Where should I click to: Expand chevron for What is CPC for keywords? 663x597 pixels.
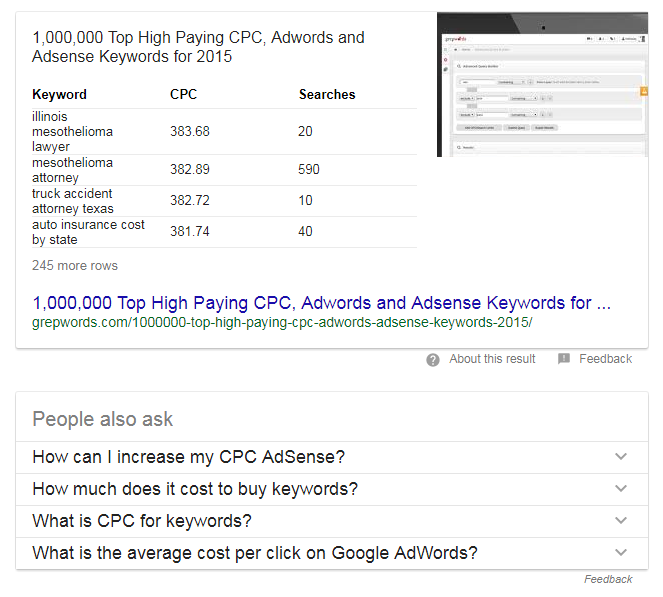pyautogui.click(x=621, y=521)
